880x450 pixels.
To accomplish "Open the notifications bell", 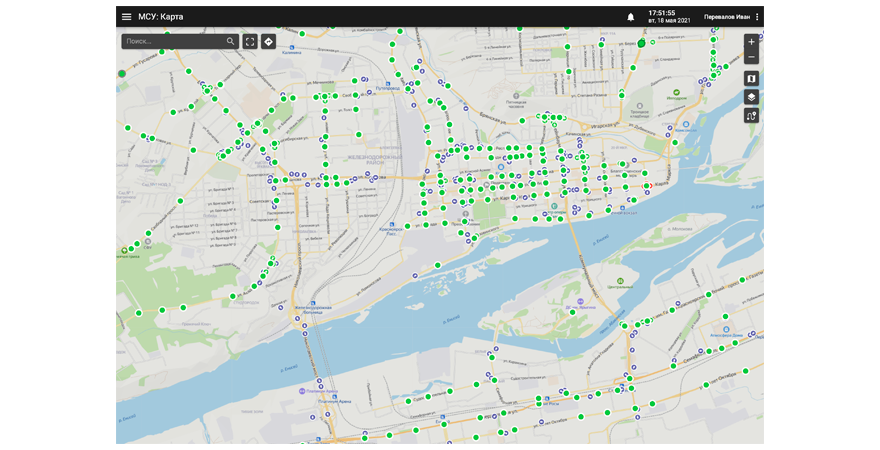I will click(631, 17).
